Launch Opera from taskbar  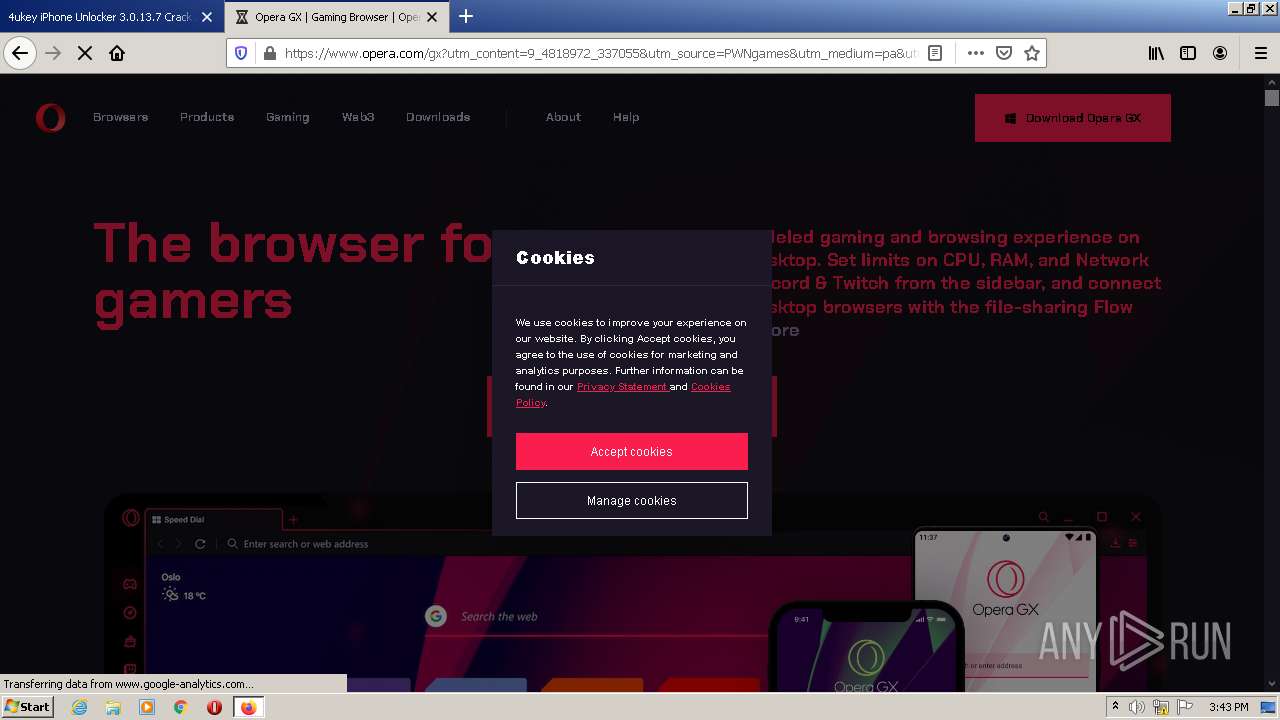(214, 707)
